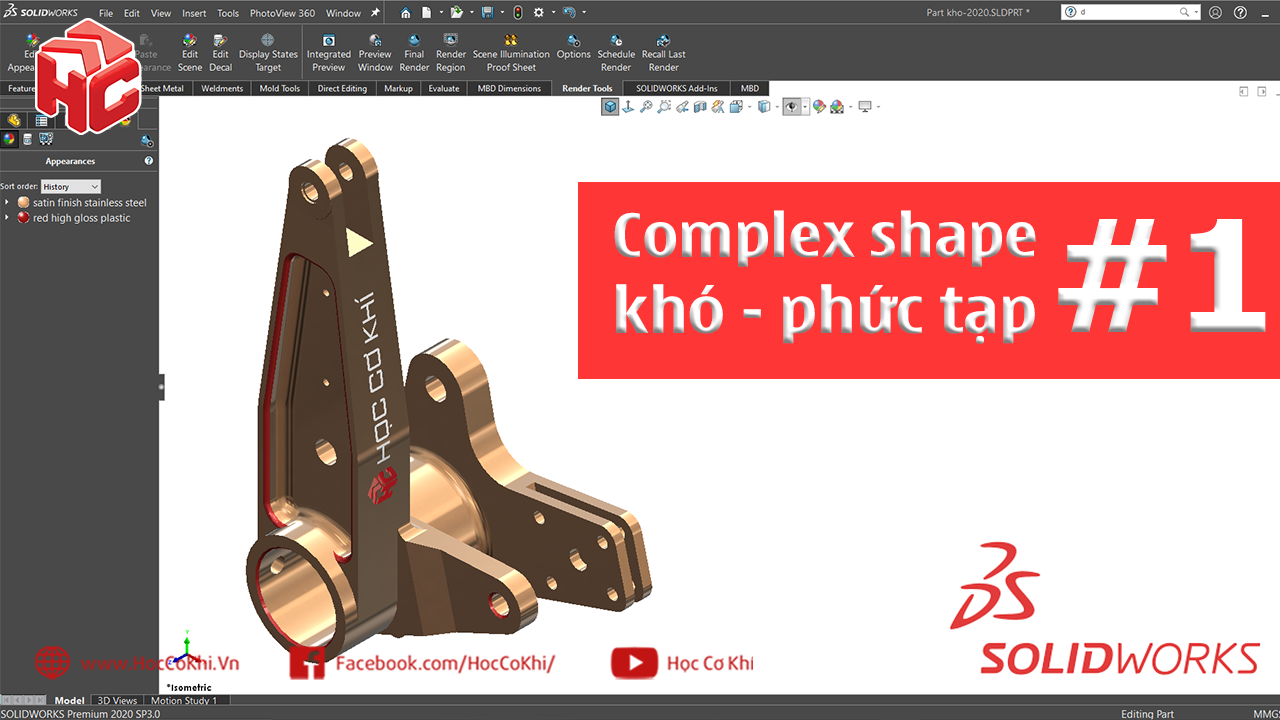Click the Appearances panel help icon
Screen dimensions: 1280x720
pos(149,160)
